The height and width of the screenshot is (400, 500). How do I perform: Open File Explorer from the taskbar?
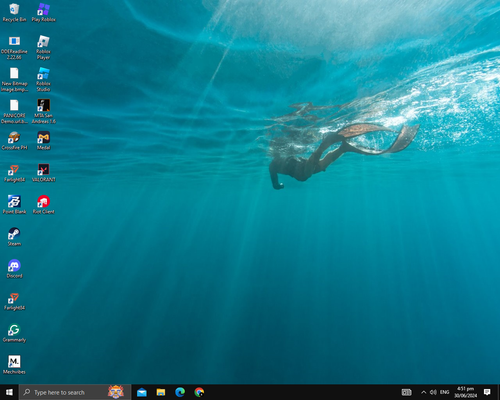161,392
